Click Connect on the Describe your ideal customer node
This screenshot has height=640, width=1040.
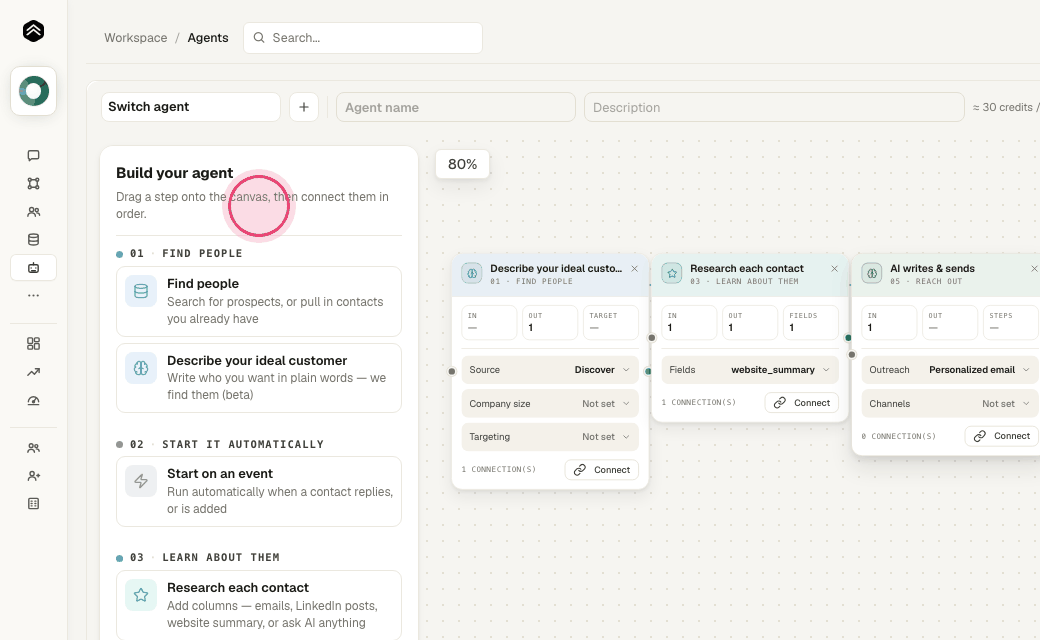point(602,470)
